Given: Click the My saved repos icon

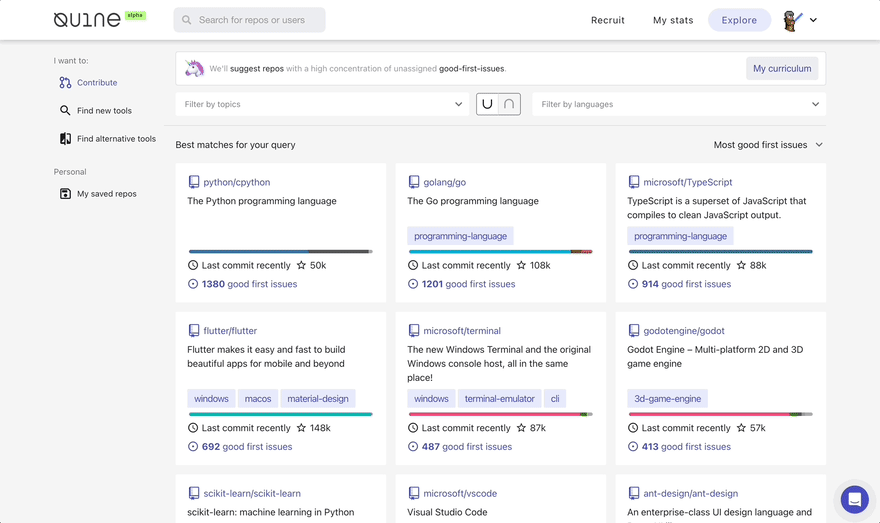Looking at the screenshot, I should coord(65,194).
